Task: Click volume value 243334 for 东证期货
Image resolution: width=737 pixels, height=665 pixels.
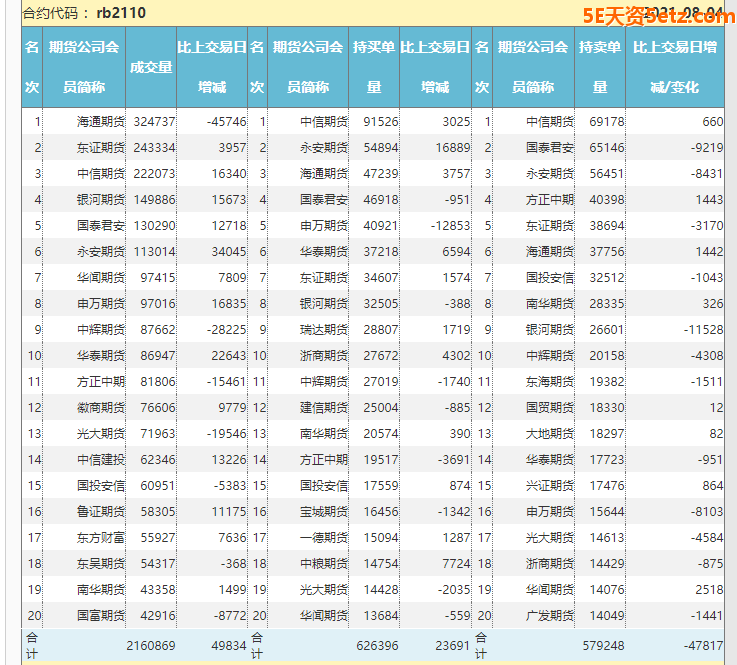Action: (154, 148)
